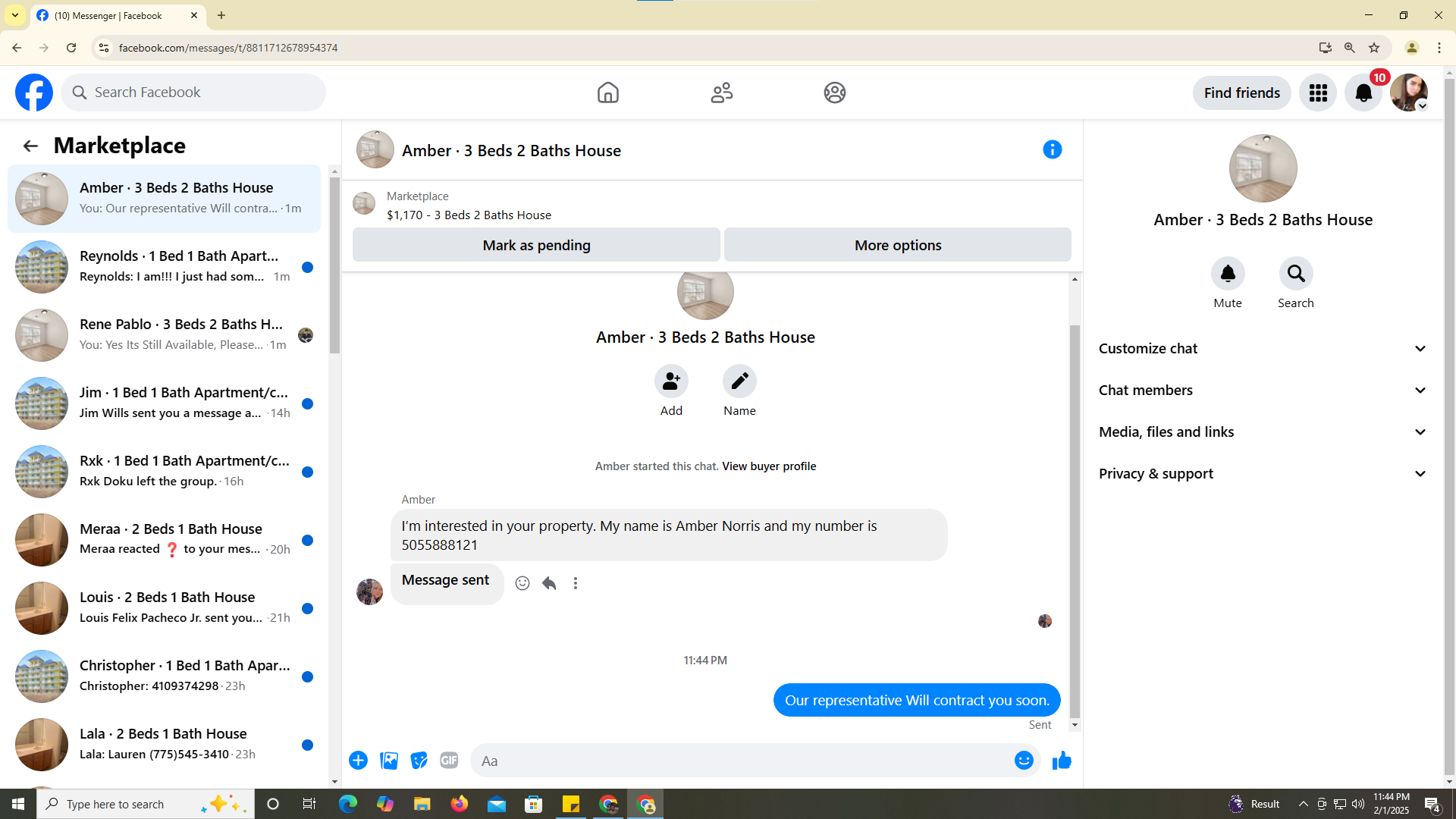
Task: Go to the Facebook Home tab
Action: pyautogui.click(x=607, y=93)
